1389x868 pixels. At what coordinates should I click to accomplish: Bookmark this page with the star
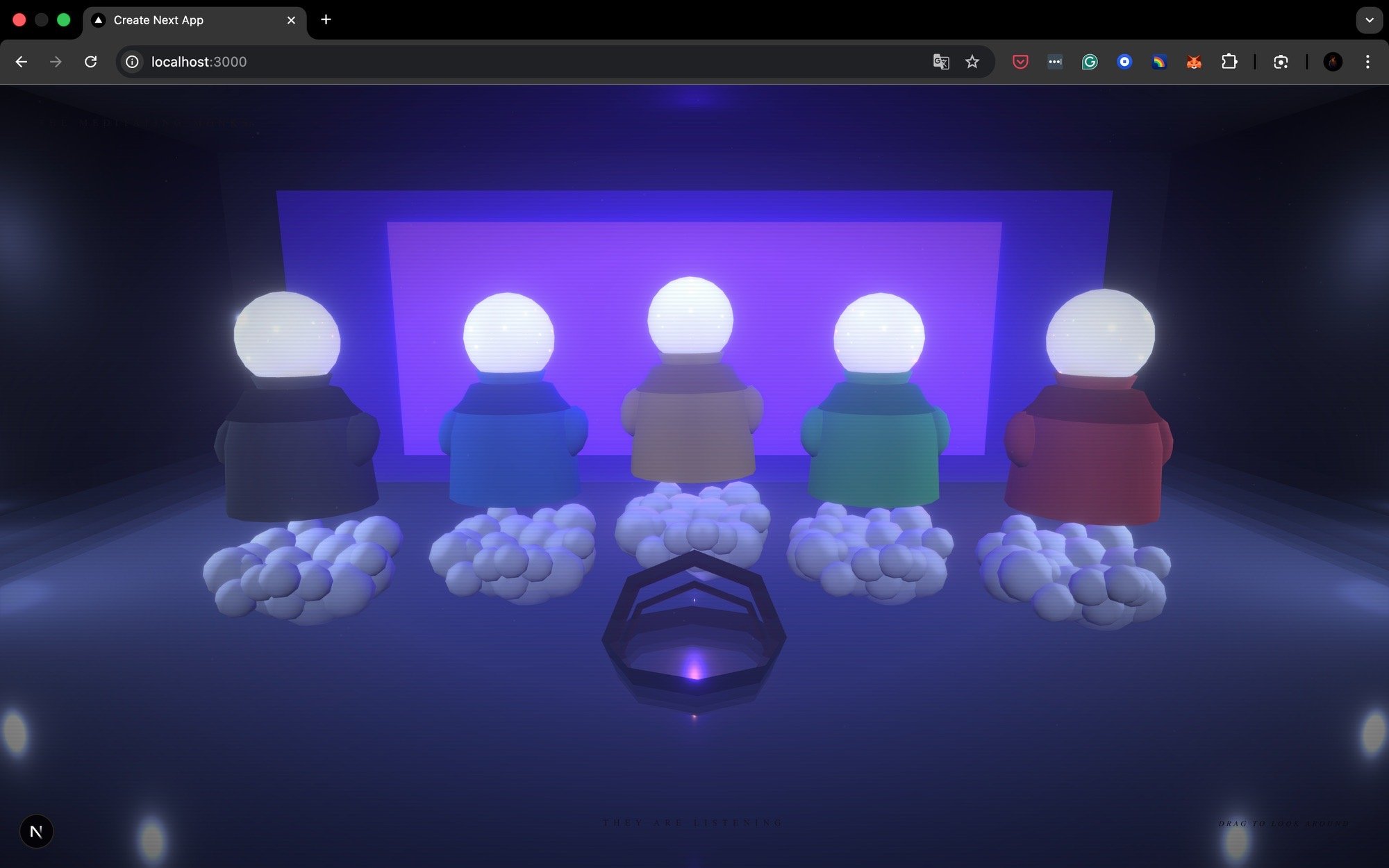pyautogui.click(x=972, y=62)
